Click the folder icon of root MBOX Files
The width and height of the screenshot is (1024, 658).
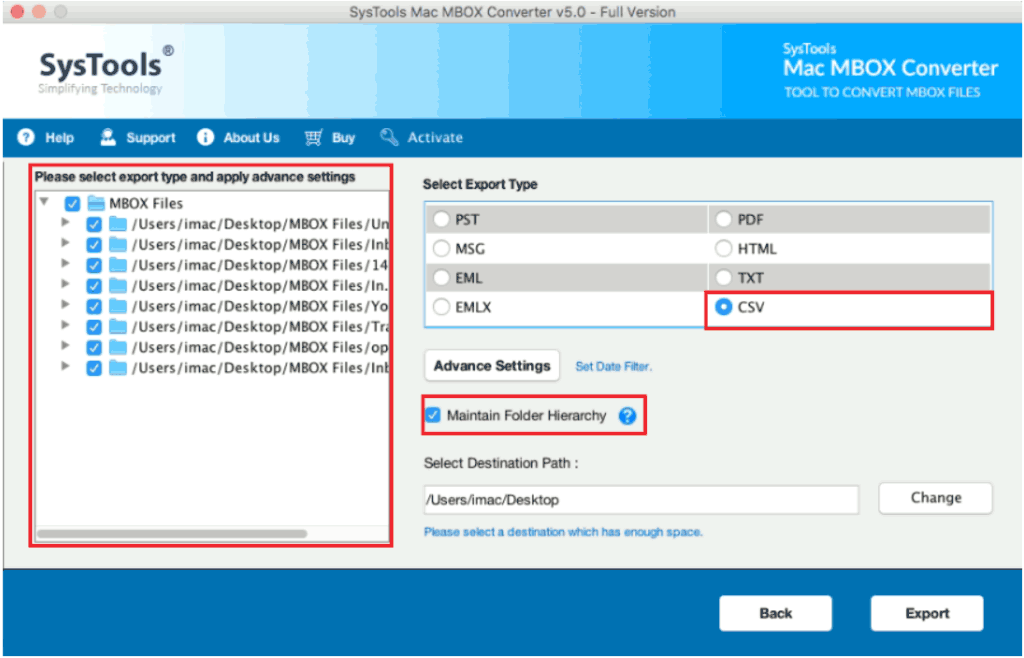click(x=96, y=203)
